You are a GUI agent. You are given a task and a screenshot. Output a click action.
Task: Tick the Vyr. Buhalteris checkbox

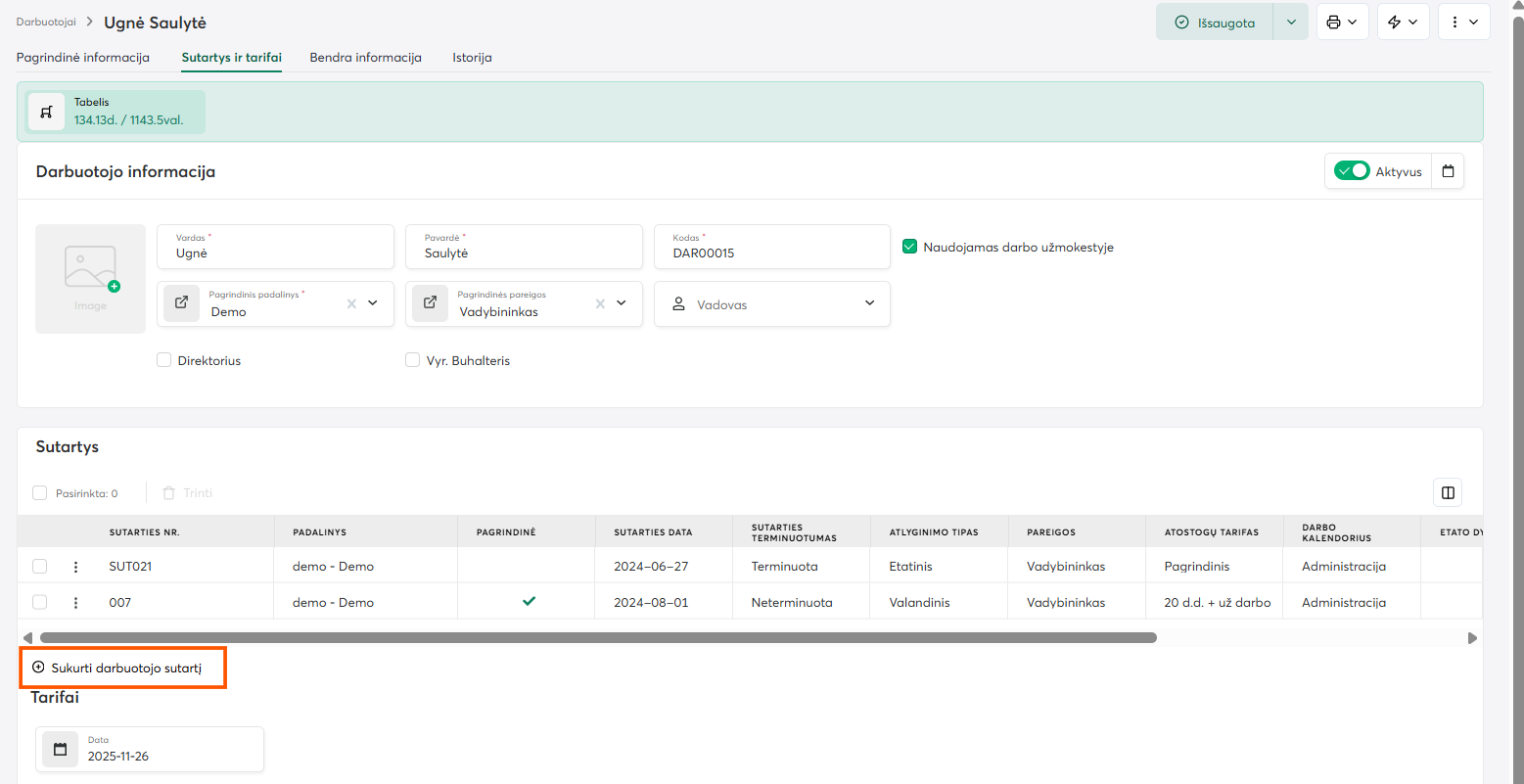click(412, 360)
